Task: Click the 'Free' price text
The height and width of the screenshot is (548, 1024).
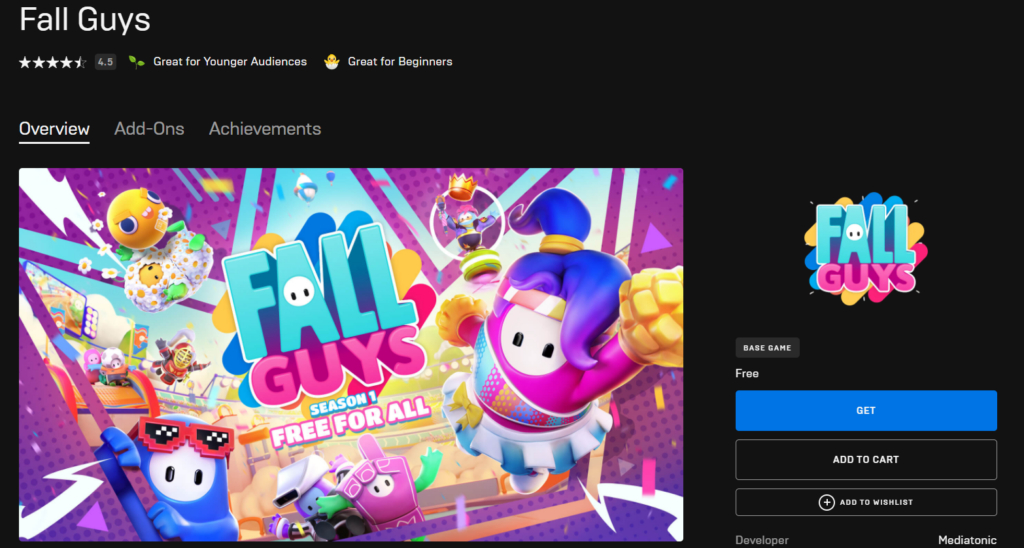Action: (747, 374)
